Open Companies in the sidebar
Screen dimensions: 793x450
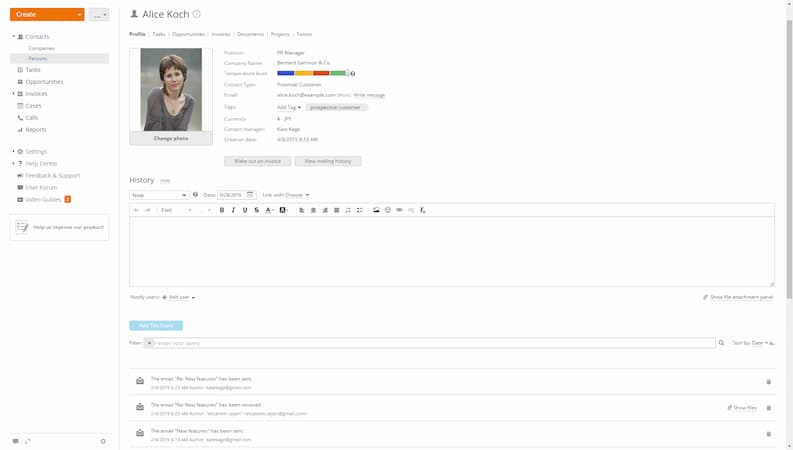41,48
